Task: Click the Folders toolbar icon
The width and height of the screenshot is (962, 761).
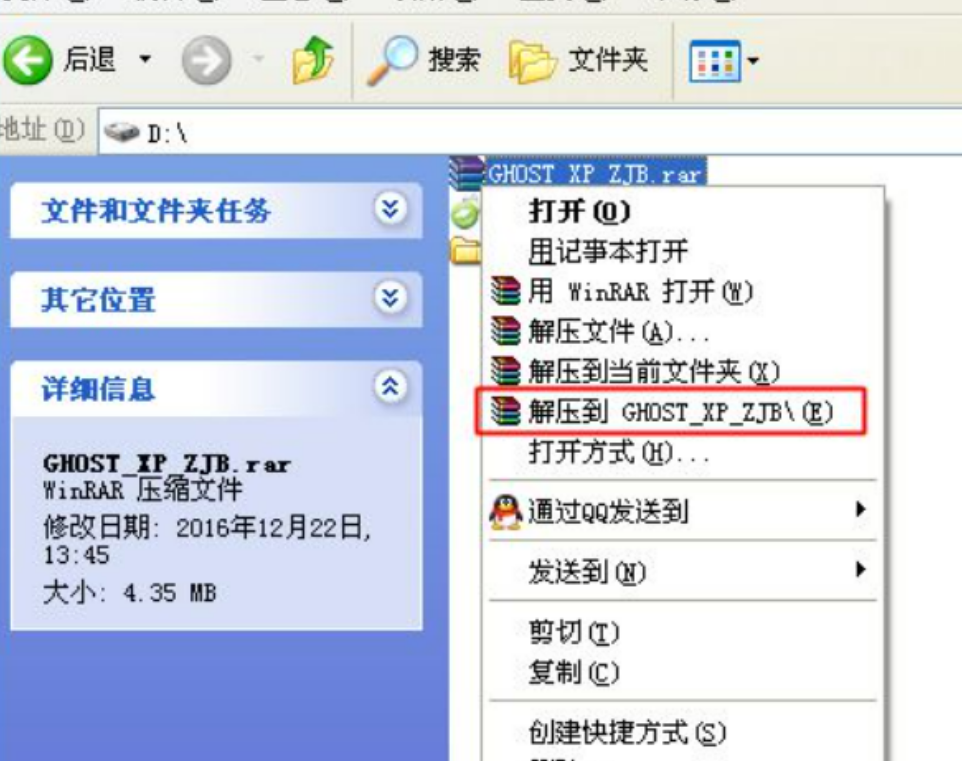Action: [x=532, y=61]
